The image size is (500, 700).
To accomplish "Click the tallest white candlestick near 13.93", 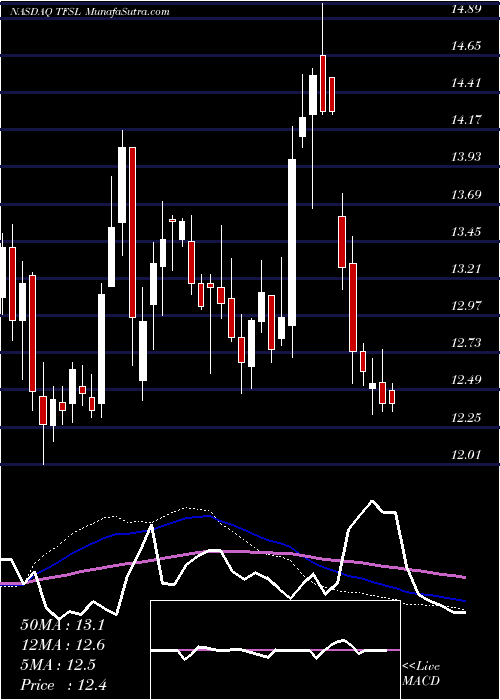I will tap(292, 242).
